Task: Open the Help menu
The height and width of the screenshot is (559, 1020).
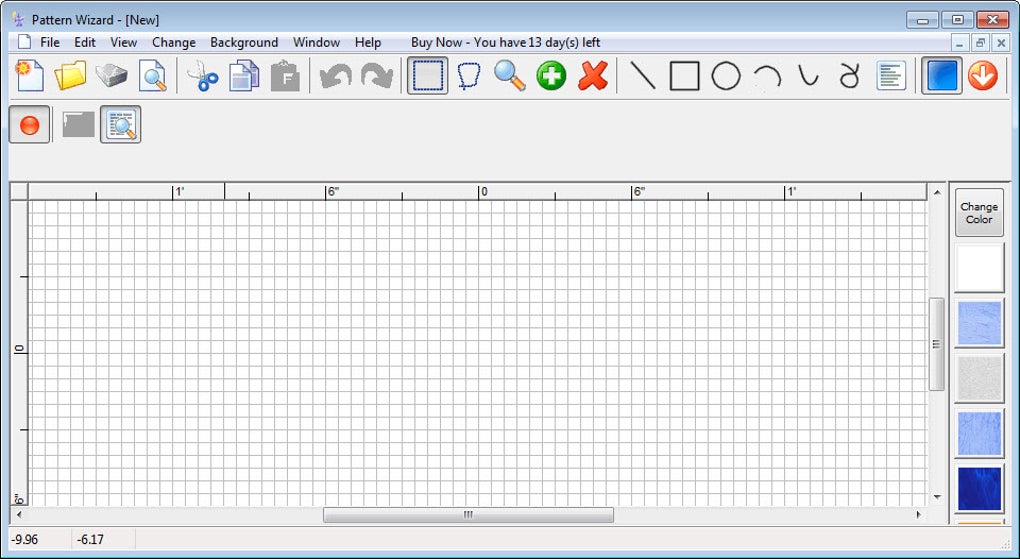Action: [x=368, y=42]
